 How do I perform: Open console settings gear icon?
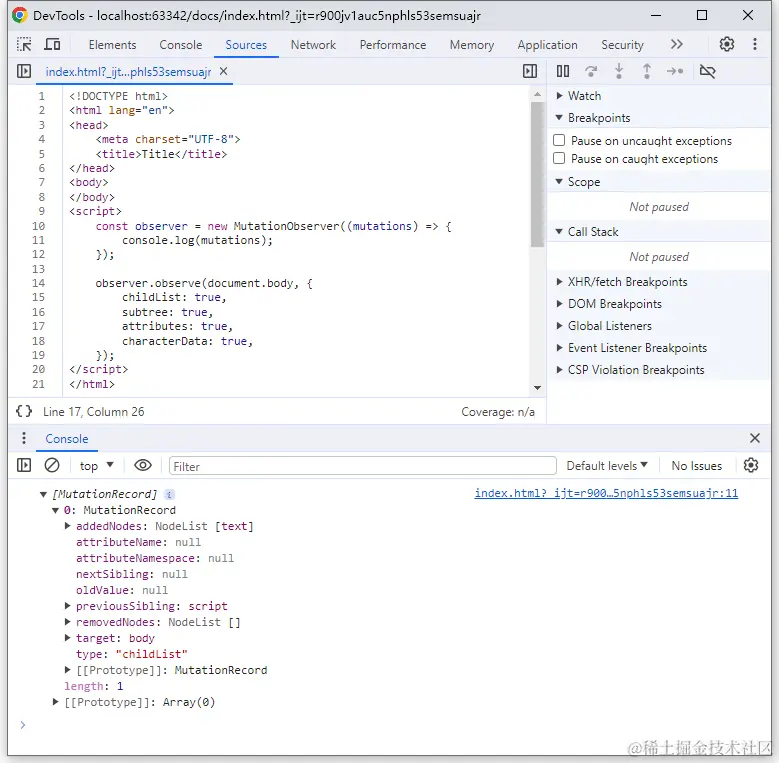751,465
